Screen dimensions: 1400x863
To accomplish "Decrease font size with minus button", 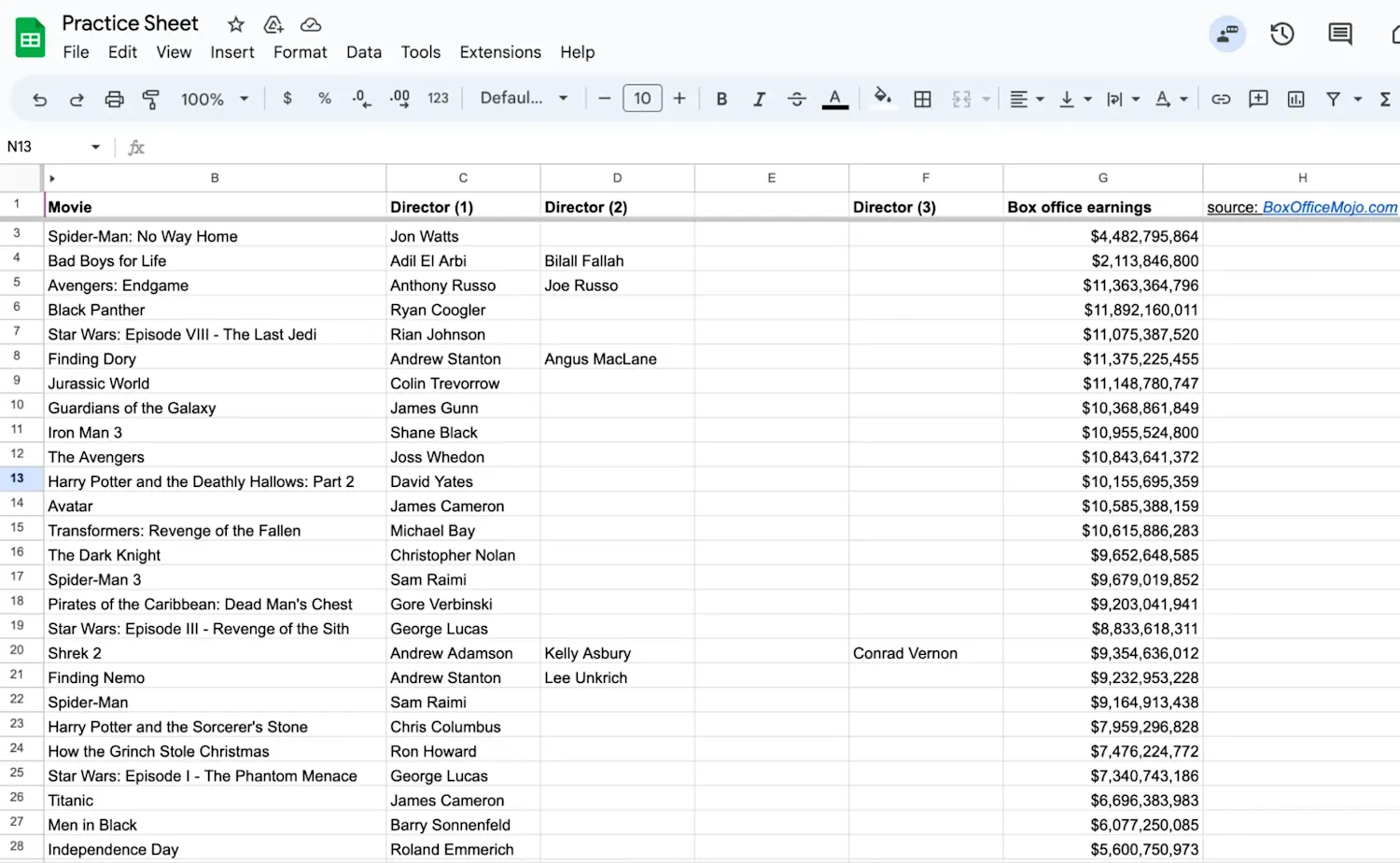I will (604, 98).
